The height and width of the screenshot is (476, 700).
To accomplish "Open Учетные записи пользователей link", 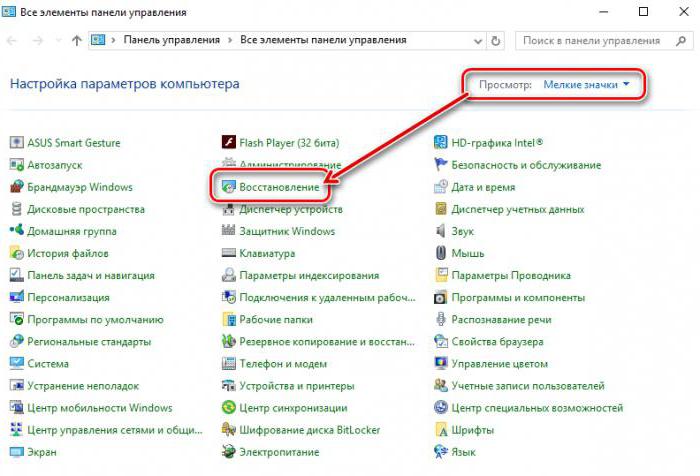I will tap(528, 385).
